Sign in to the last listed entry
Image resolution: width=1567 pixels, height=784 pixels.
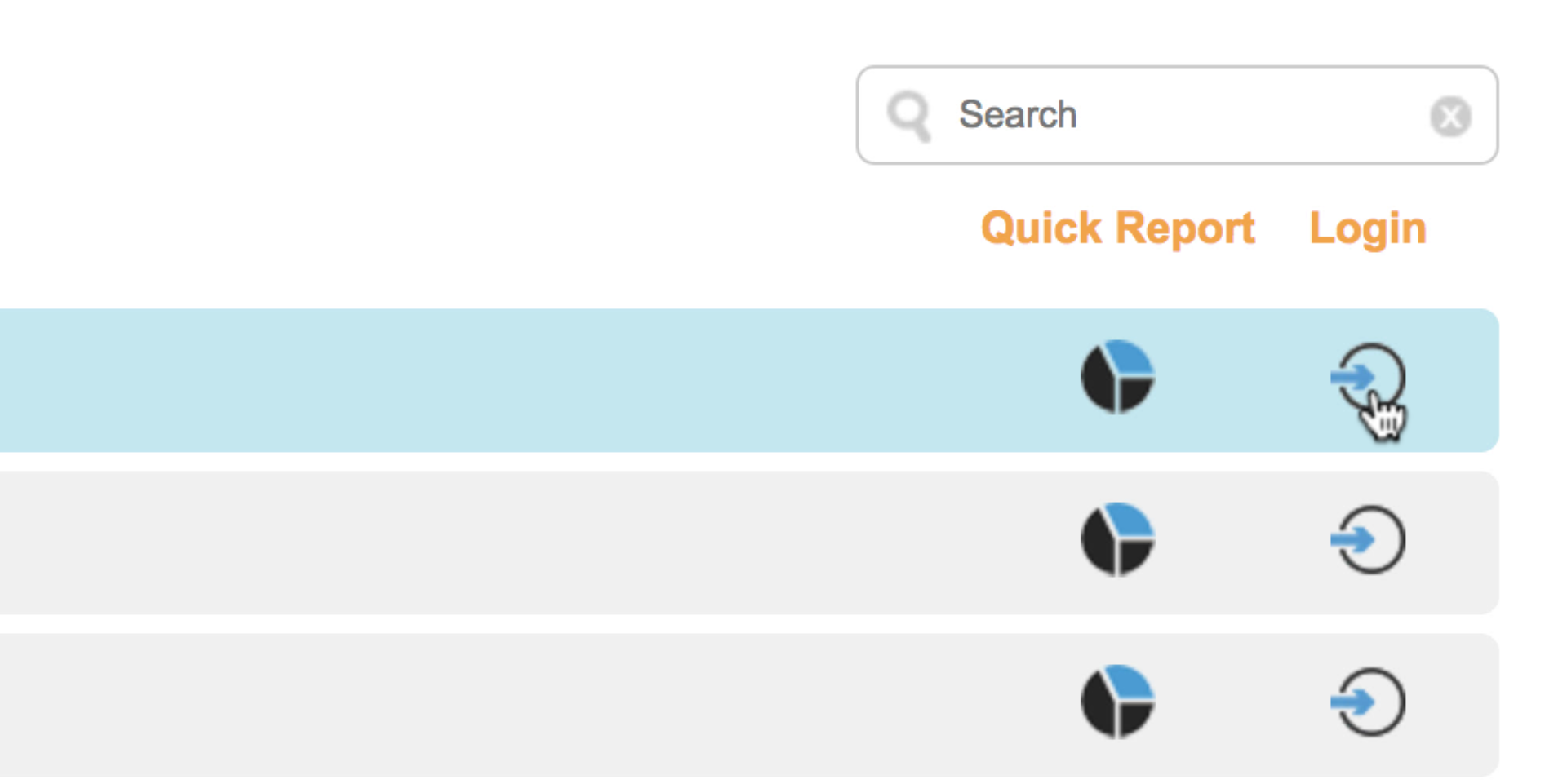pyautogui.click(x=1369, y=702)
